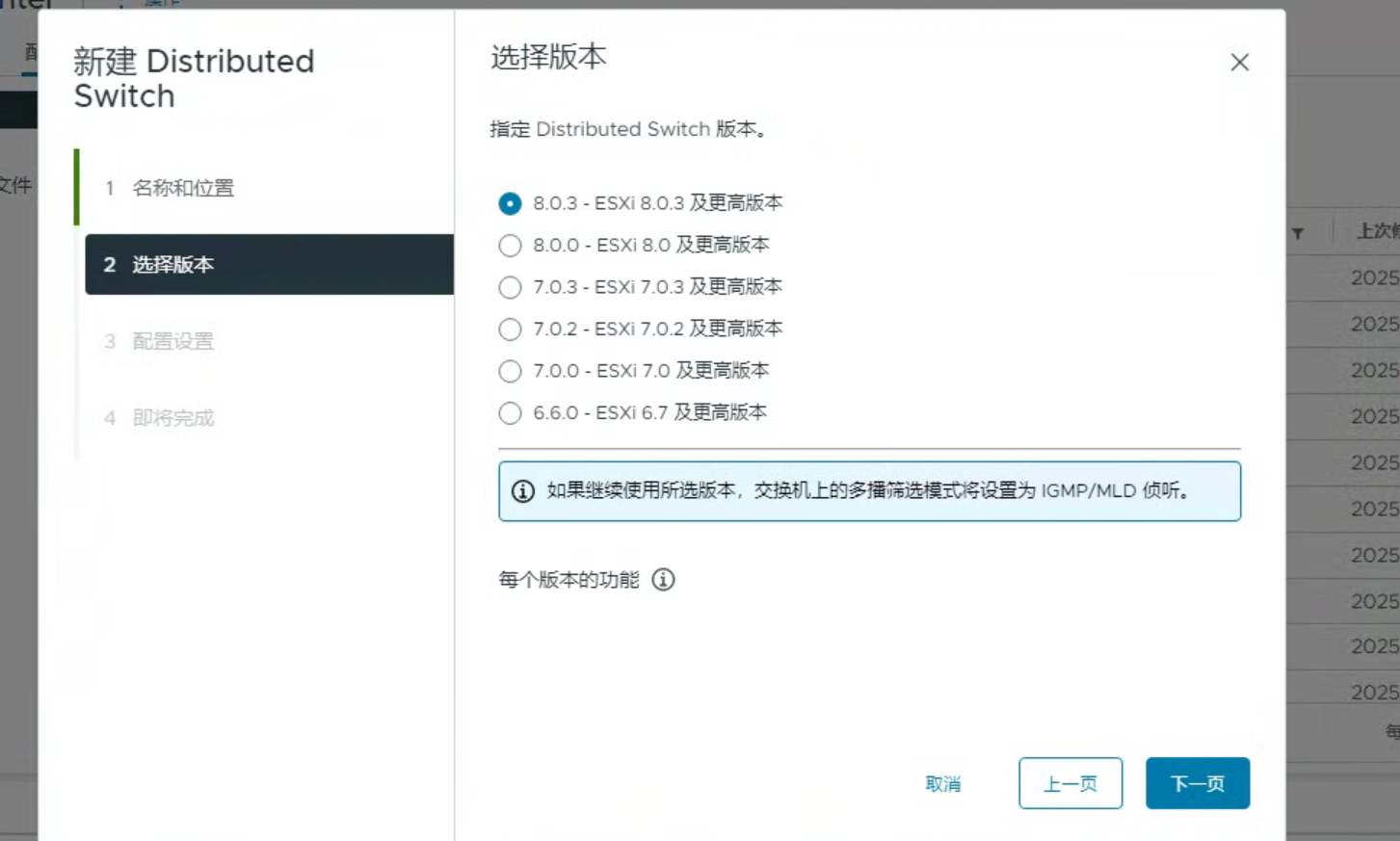Proceed with the 下一页 button

click(1198, 784)
